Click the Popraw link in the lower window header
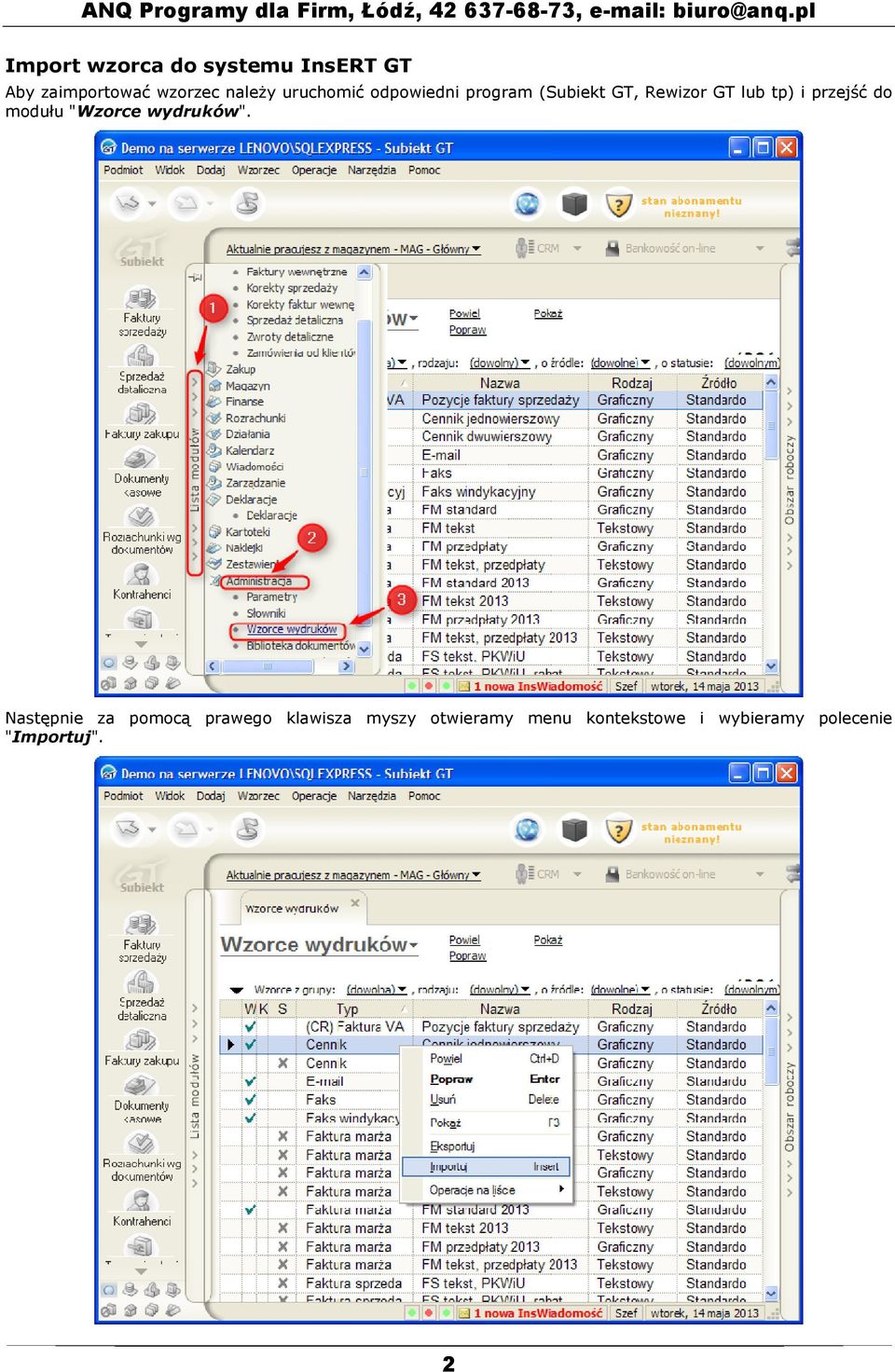The width and height of the screenshot is (895, 1372). click(x=467, y=955)
